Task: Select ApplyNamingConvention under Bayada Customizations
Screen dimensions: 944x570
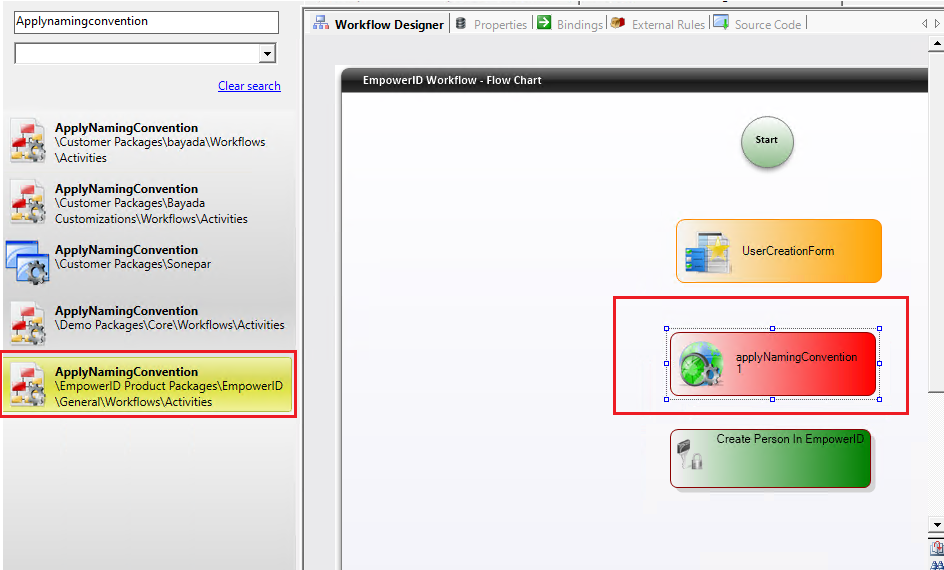Action: 148,203
